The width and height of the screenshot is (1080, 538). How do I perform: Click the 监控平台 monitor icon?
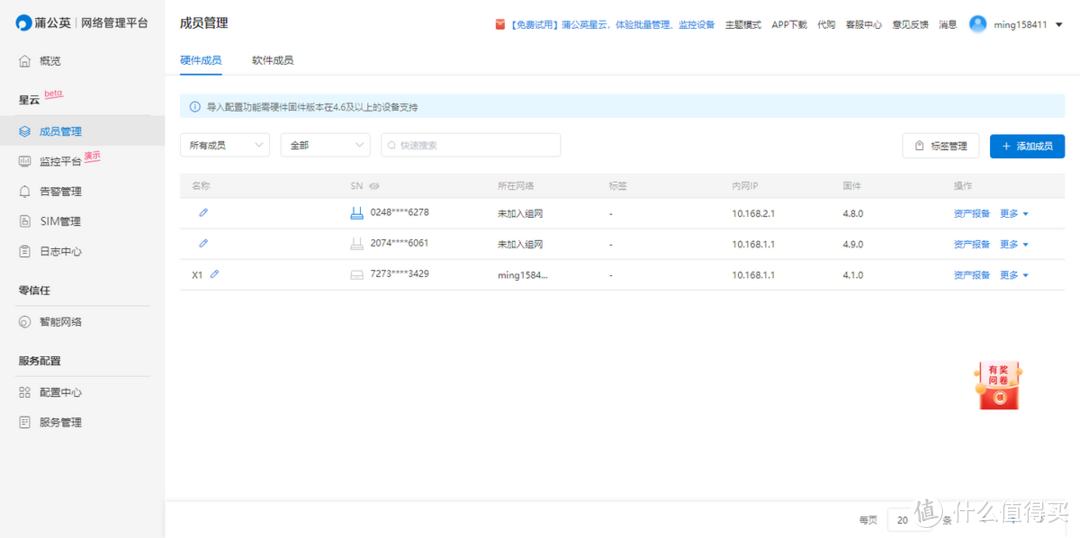coord(25,161)
